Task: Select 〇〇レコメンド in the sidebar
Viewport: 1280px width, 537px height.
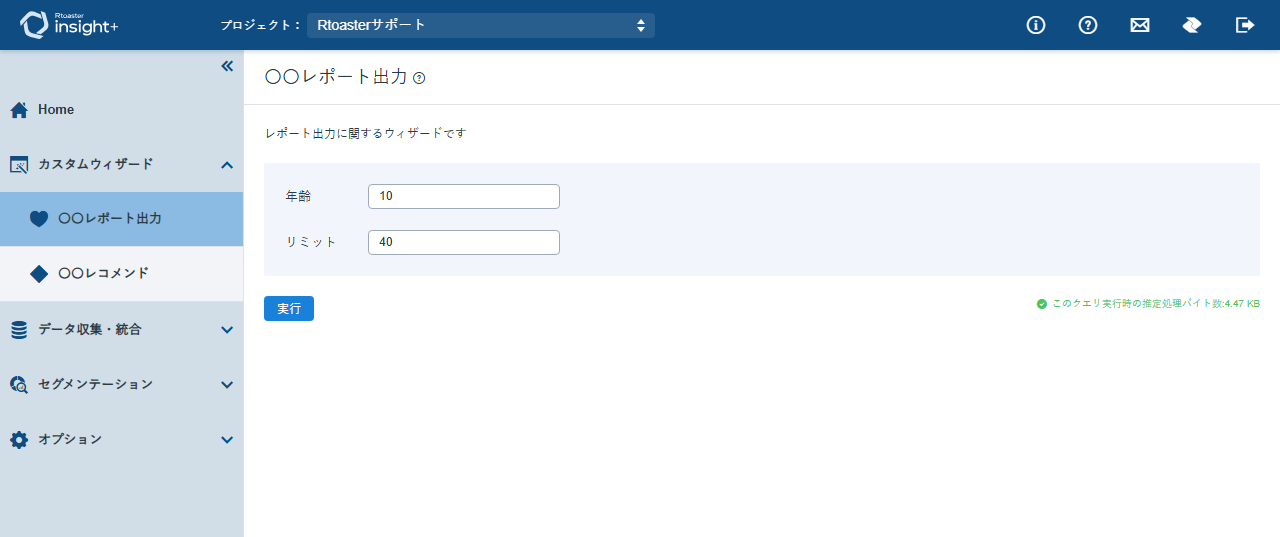Action: coord(121,273)
